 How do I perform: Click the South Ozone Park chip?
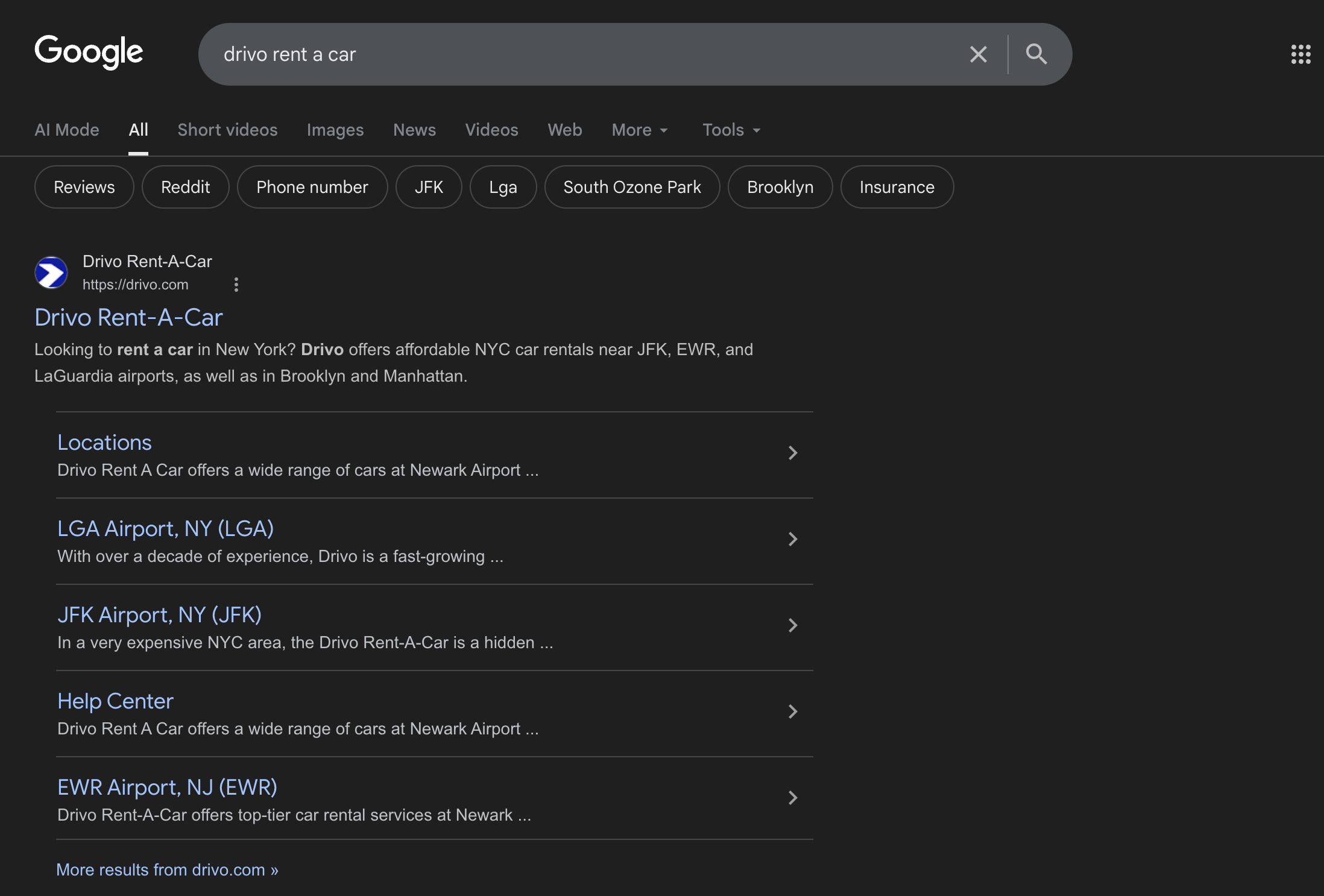click(632, 187)
